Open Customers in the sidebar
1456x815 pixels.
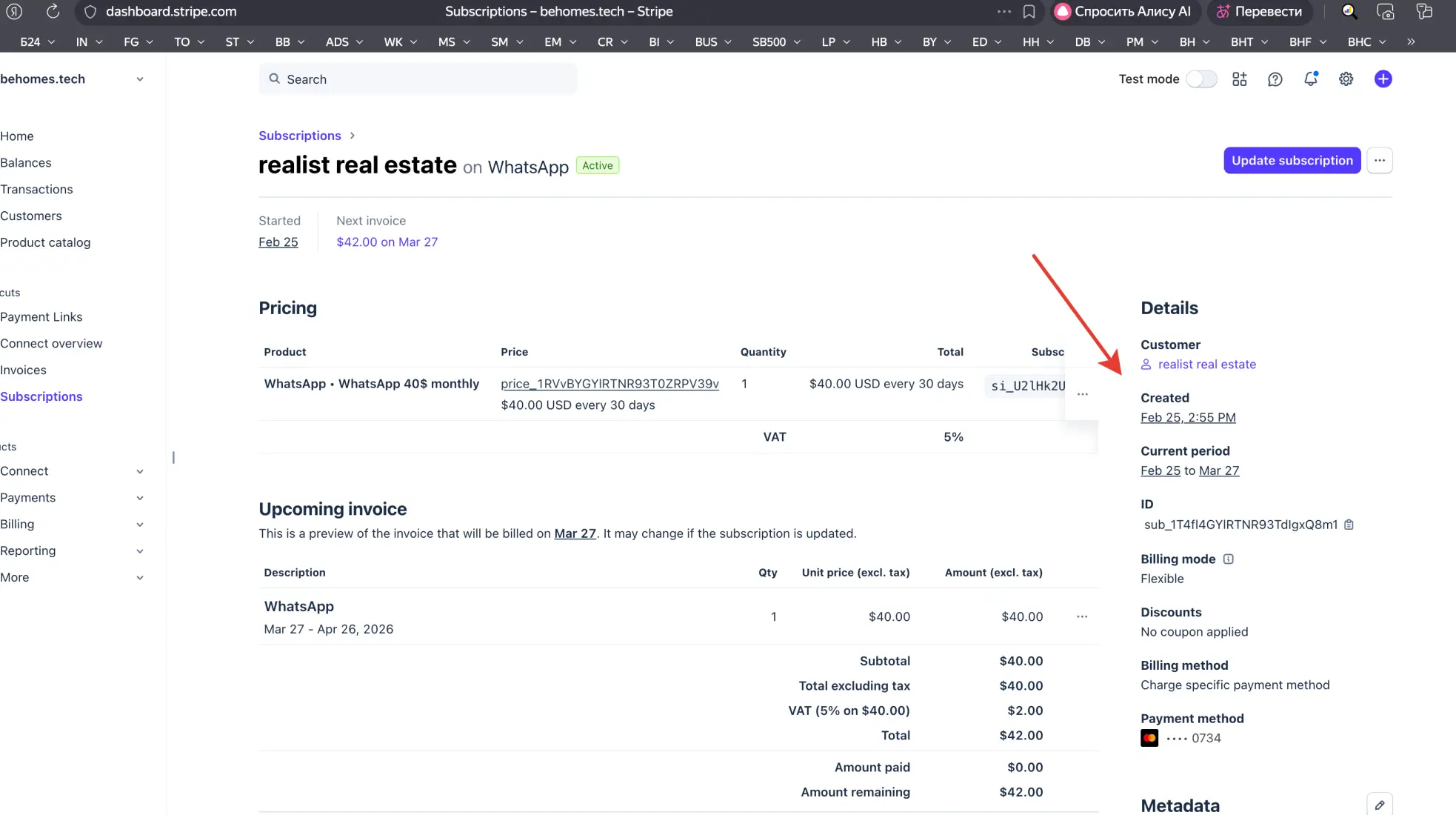[x=31, y=216]
